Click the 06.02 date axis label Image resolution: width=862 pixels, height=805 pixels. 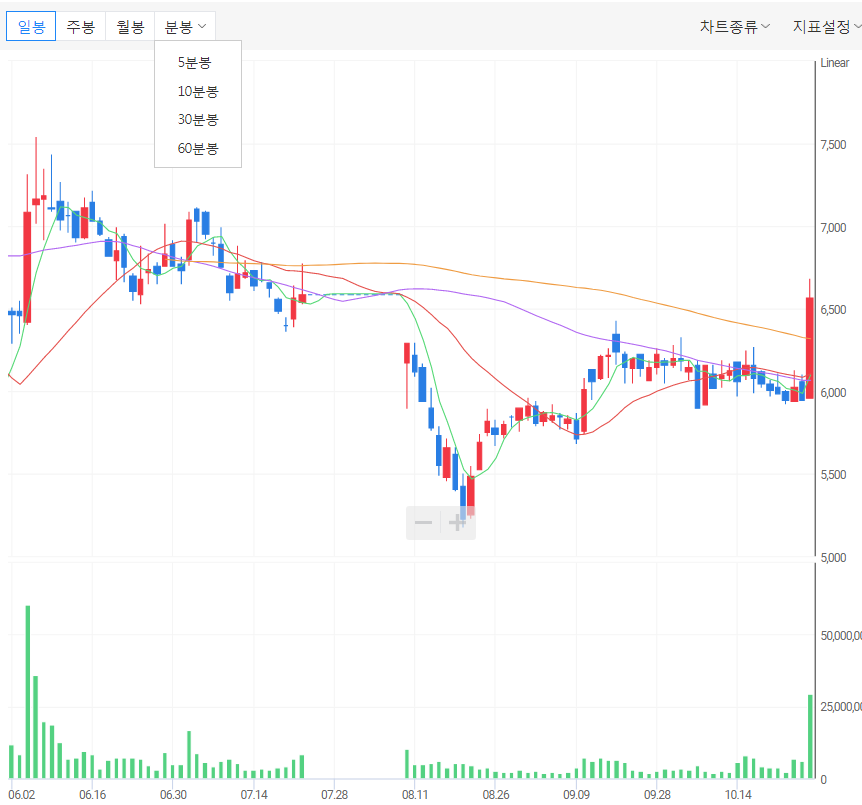pos(21,795)
